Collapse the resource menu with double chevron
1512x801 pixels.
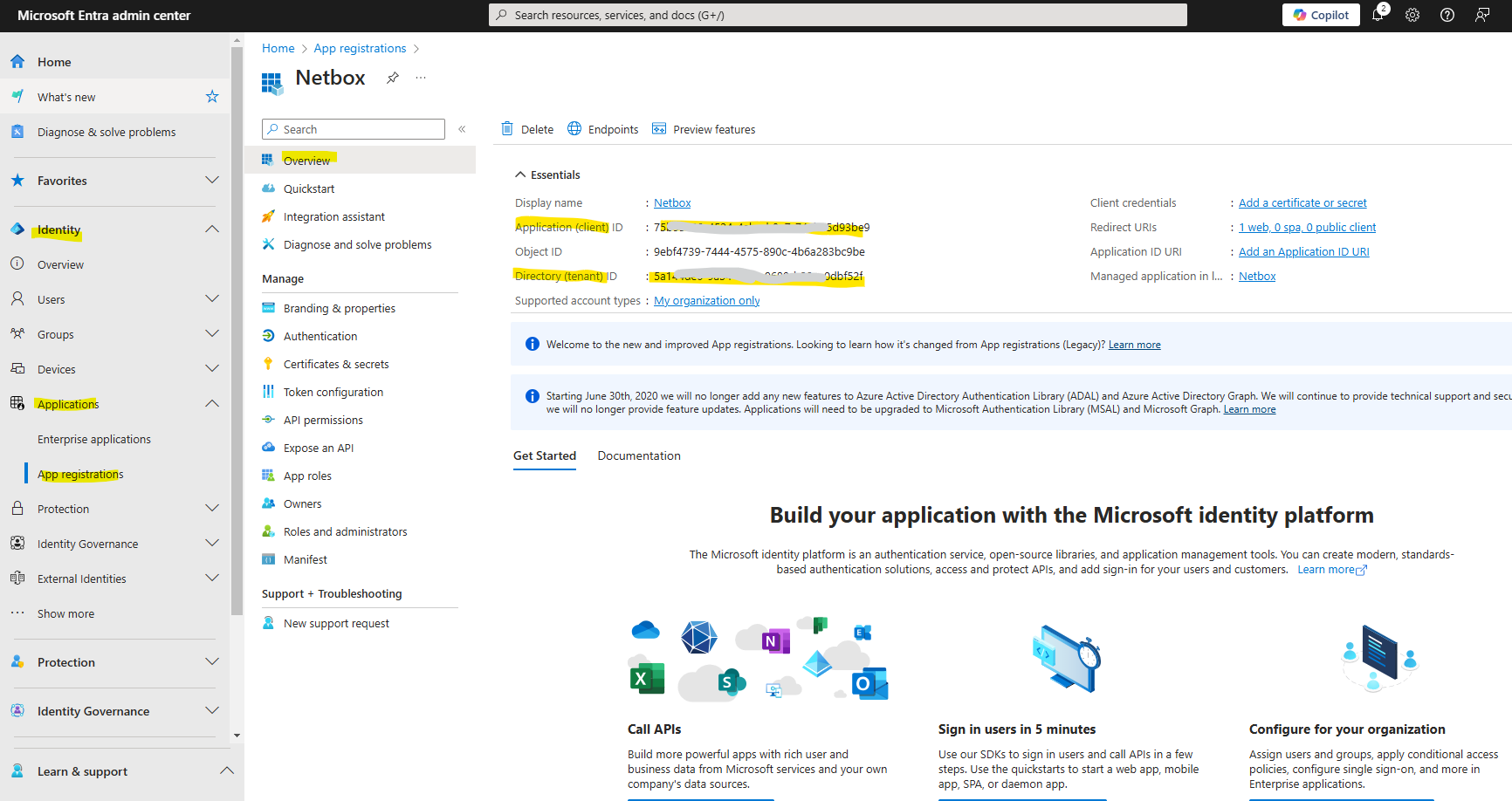click(x=462, y=129)
